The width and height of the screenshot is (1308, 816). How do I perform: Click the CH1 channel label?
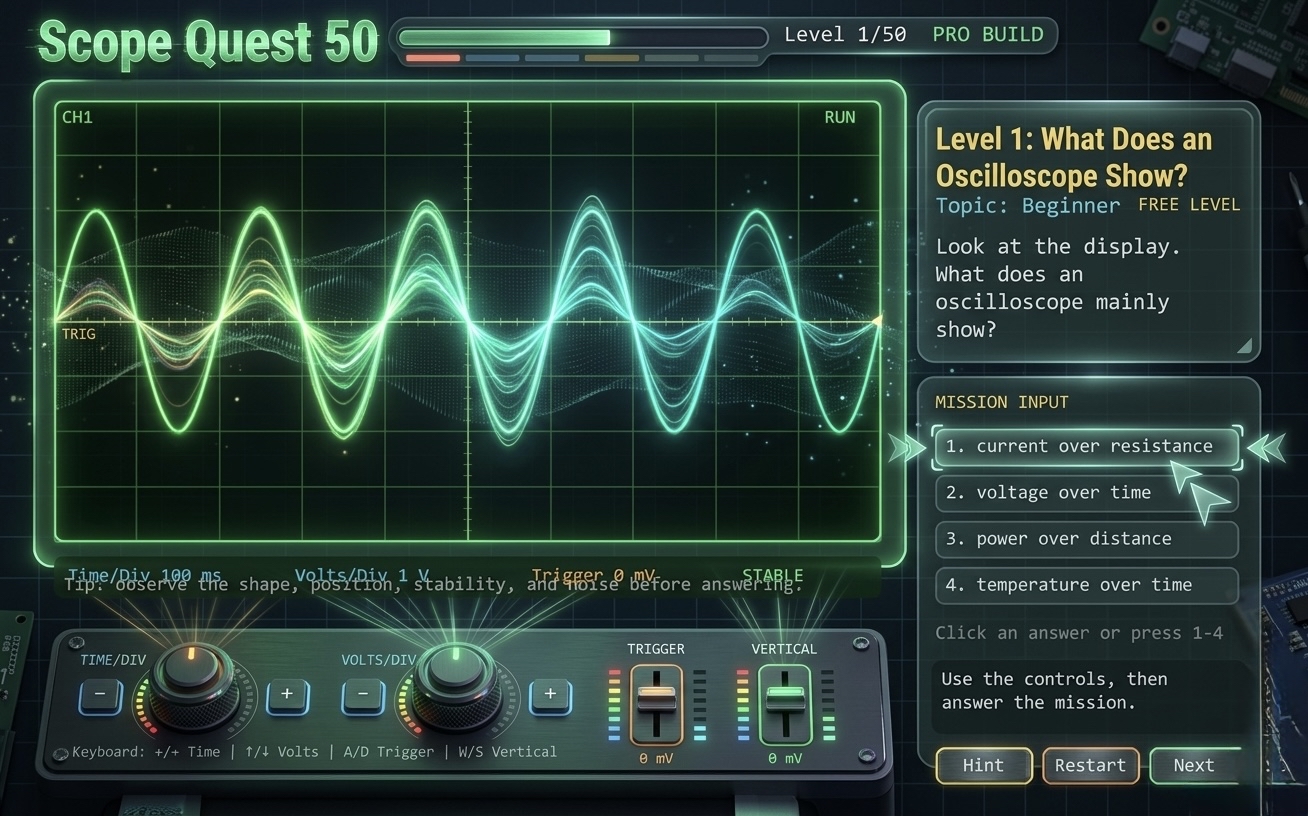coord(77,118)
